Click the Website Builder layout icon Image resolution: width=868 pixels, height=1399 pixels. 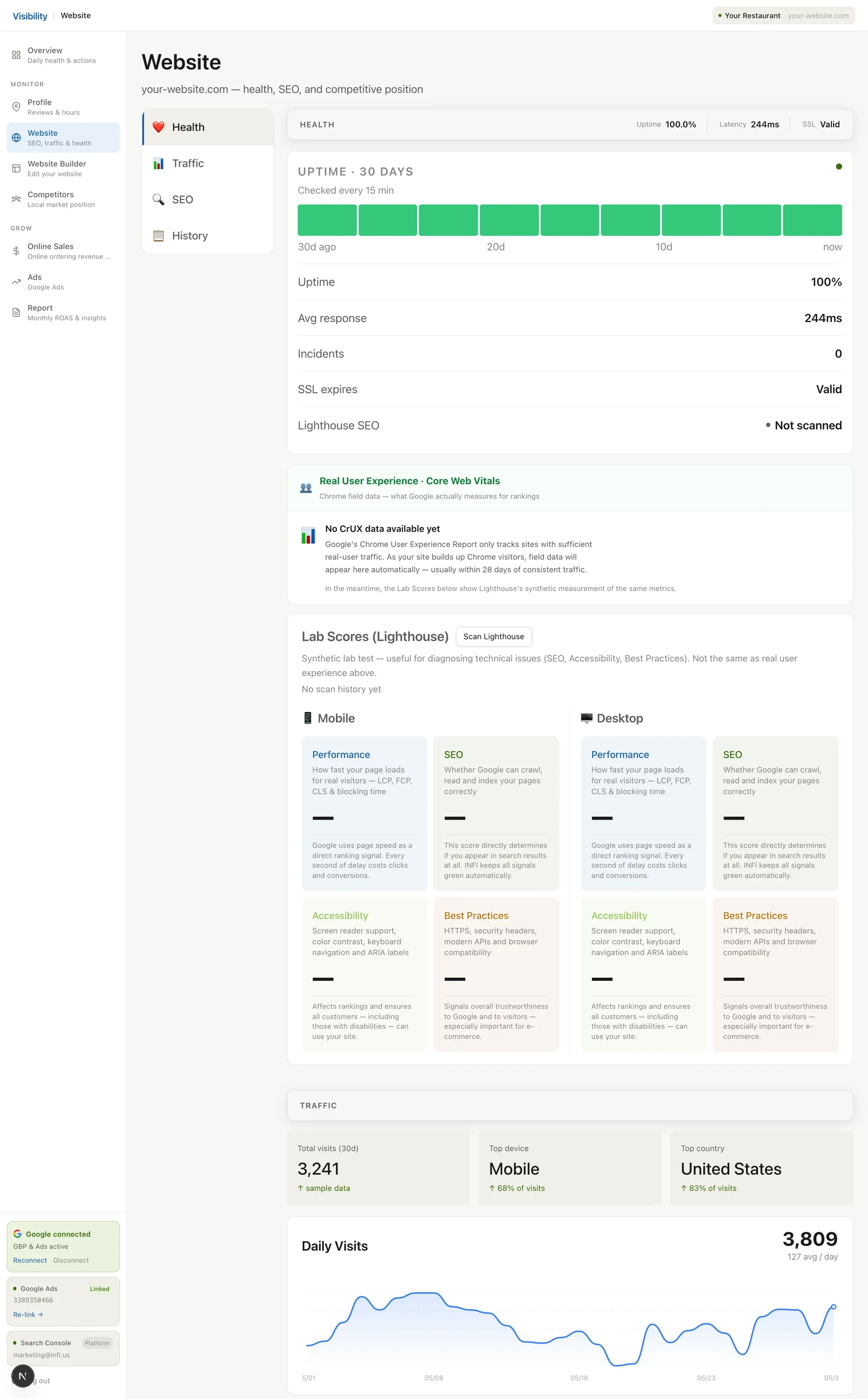(16, 168)
